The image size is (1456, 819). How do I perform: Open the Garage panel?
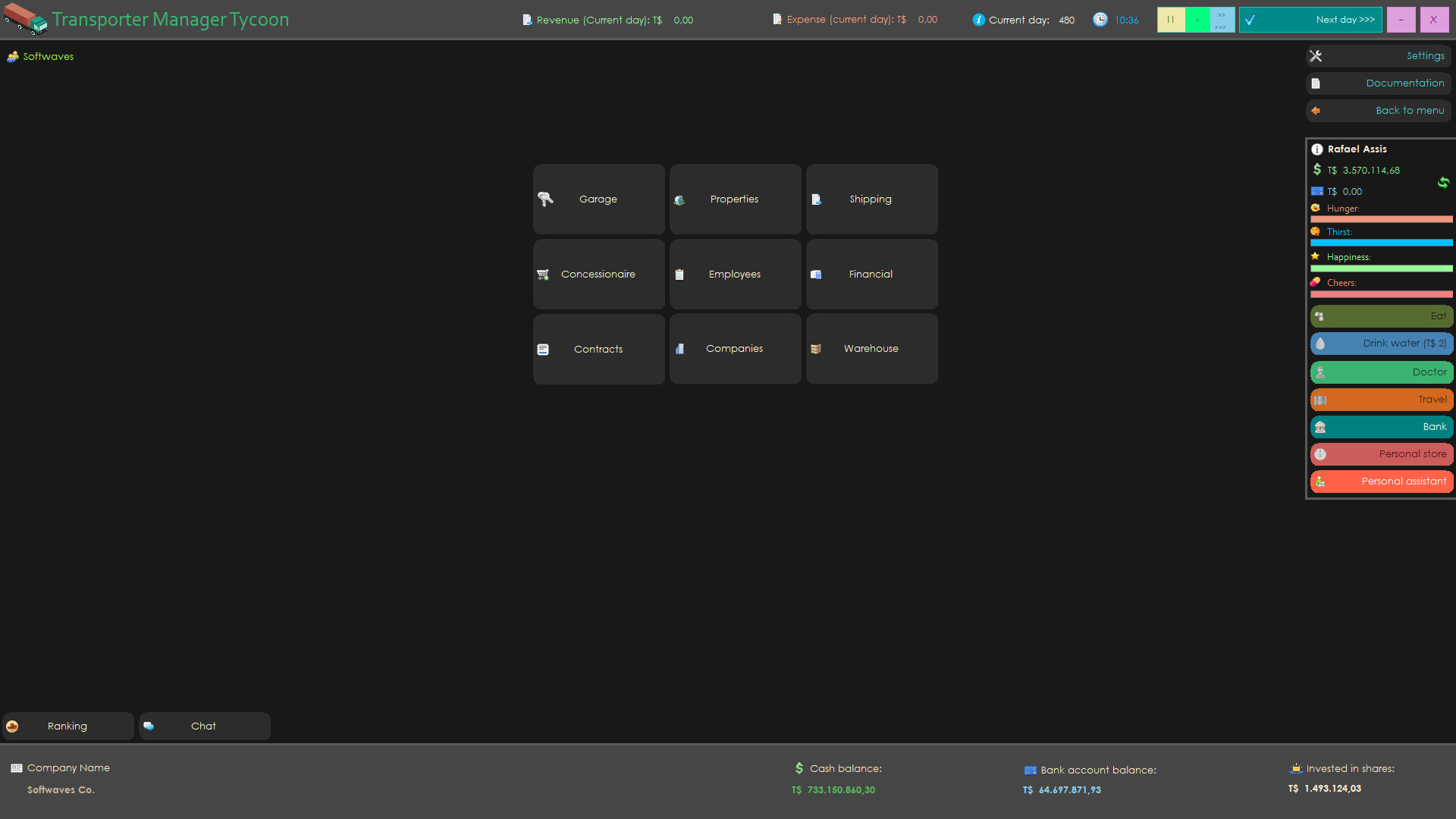(598, 199)
